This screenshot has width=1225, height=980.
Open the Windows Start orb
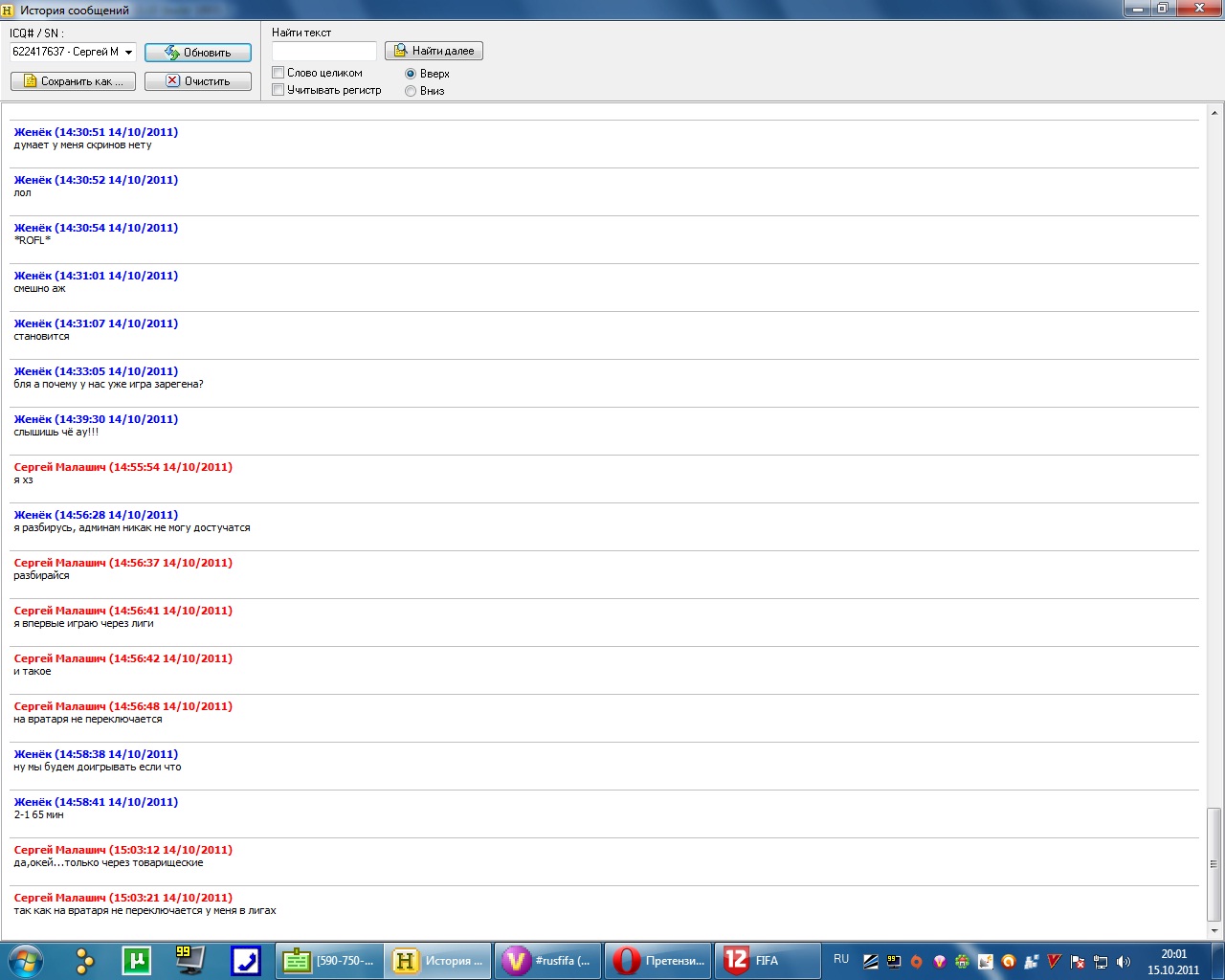point(24,961)
